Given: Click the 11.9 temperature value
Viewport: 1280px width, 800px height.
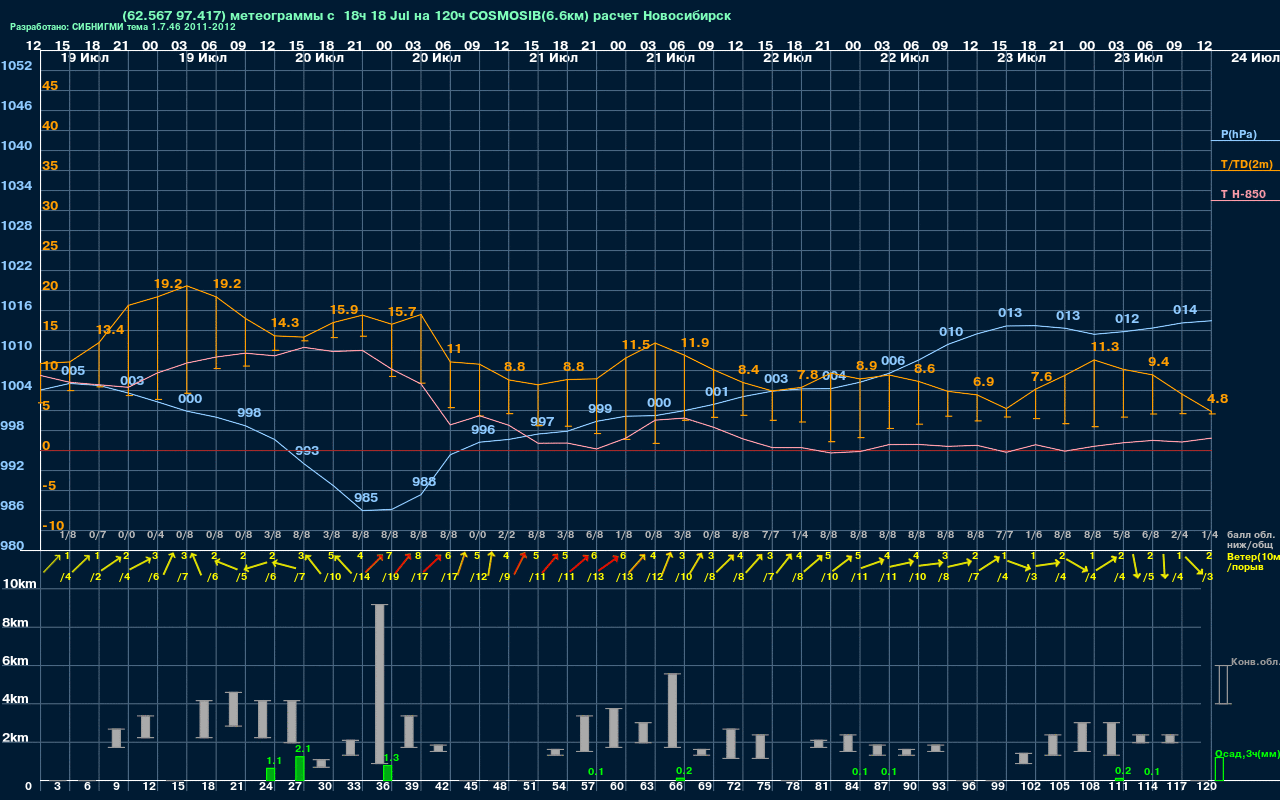Looking at the screenshot, I should [x=695, y=343].
